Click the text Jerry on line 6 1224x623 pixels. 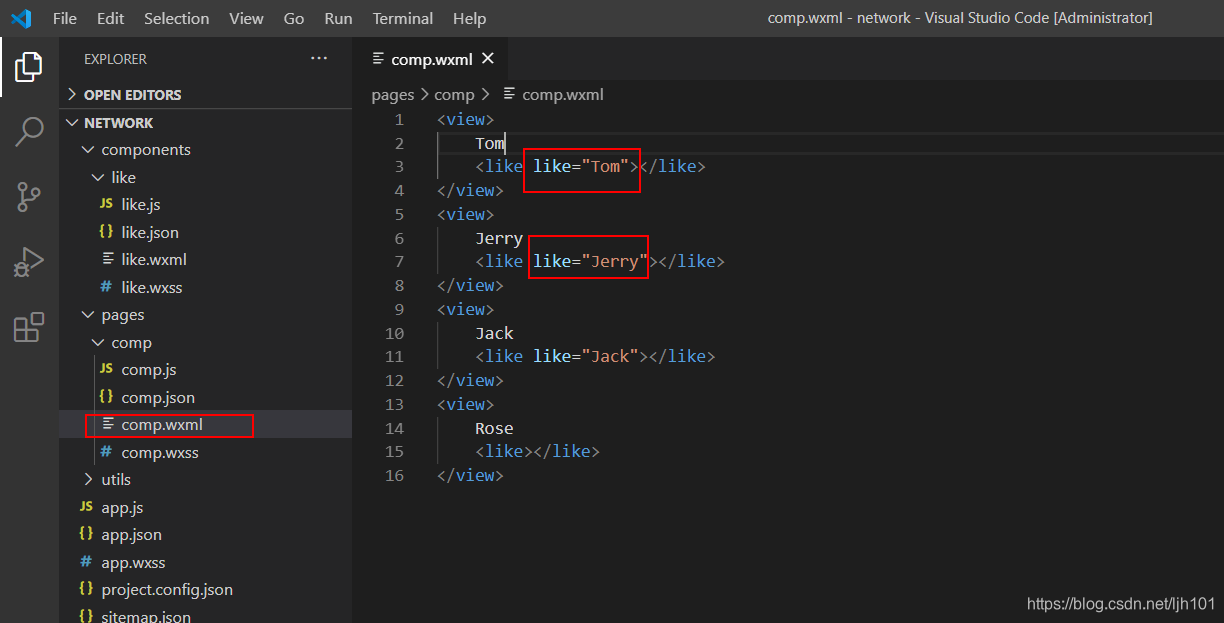[x=499, y=238]
